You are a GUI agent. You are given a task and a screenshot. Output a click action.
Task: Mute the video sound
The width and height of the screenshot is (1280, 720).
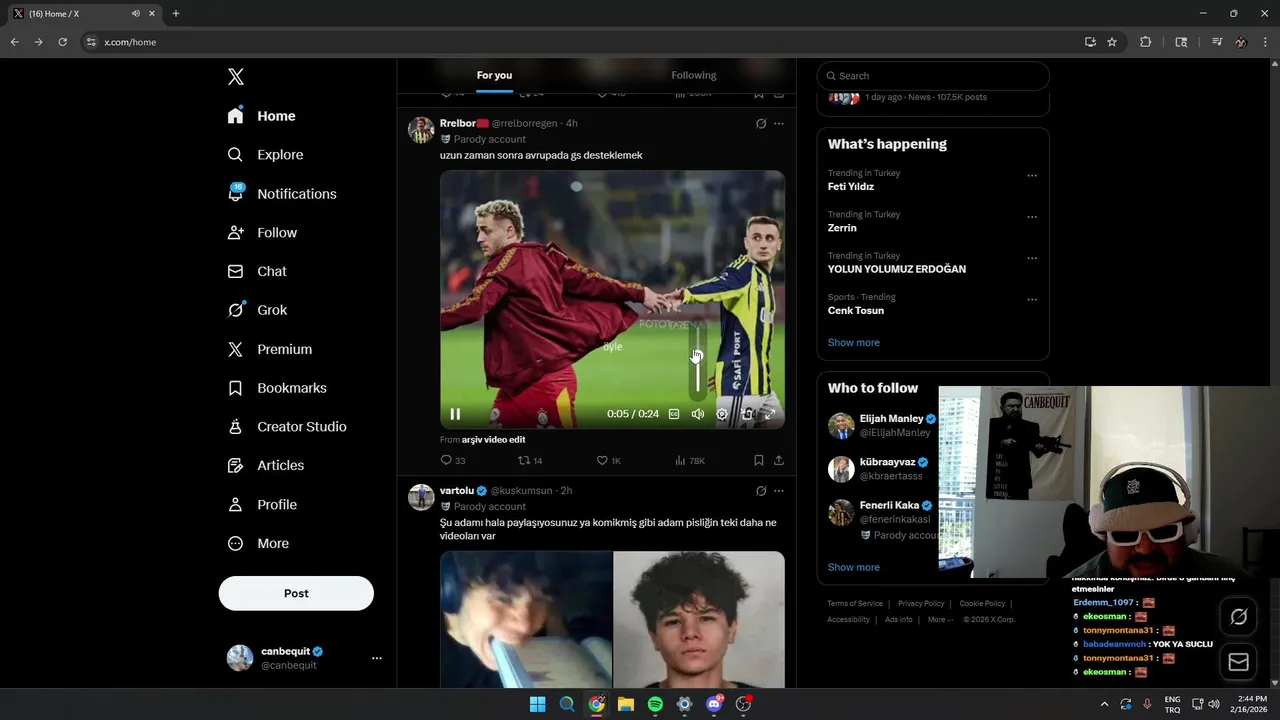click(698, 414)
